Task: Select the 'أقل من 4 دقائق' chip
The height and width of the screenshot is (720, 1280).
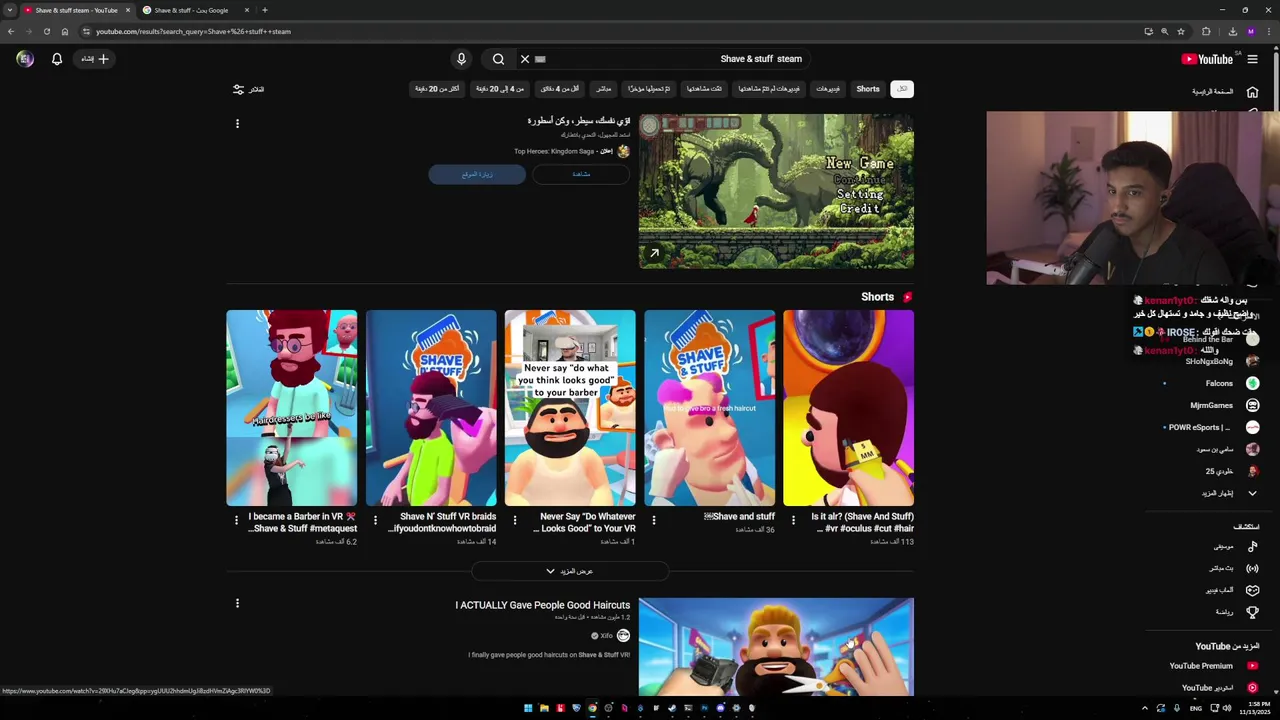Action: pyautogui.click(x=560, y=89)
